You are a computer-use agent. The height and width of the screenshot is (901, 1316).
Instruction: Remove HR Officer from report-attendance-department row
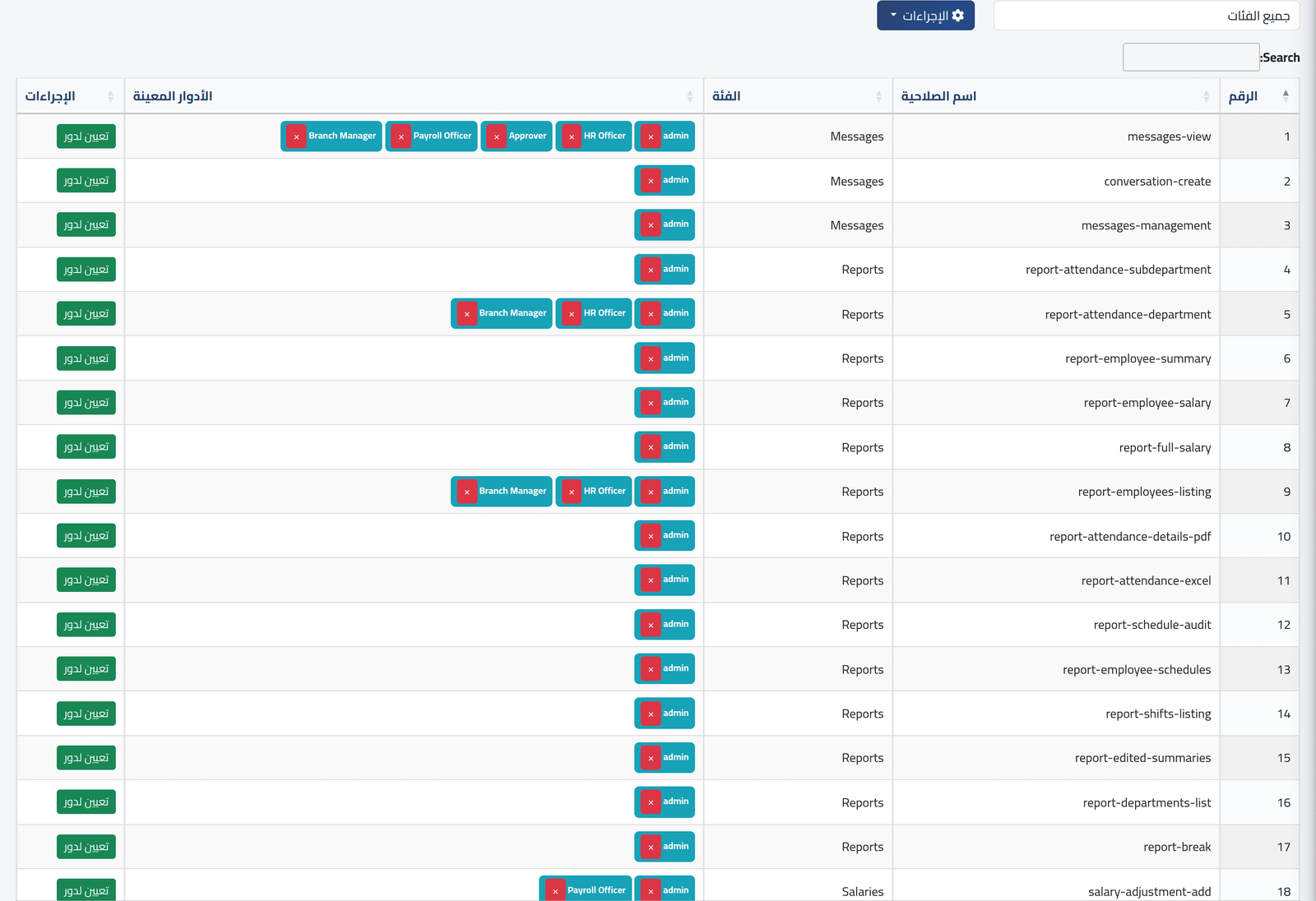tap(572, 314)
